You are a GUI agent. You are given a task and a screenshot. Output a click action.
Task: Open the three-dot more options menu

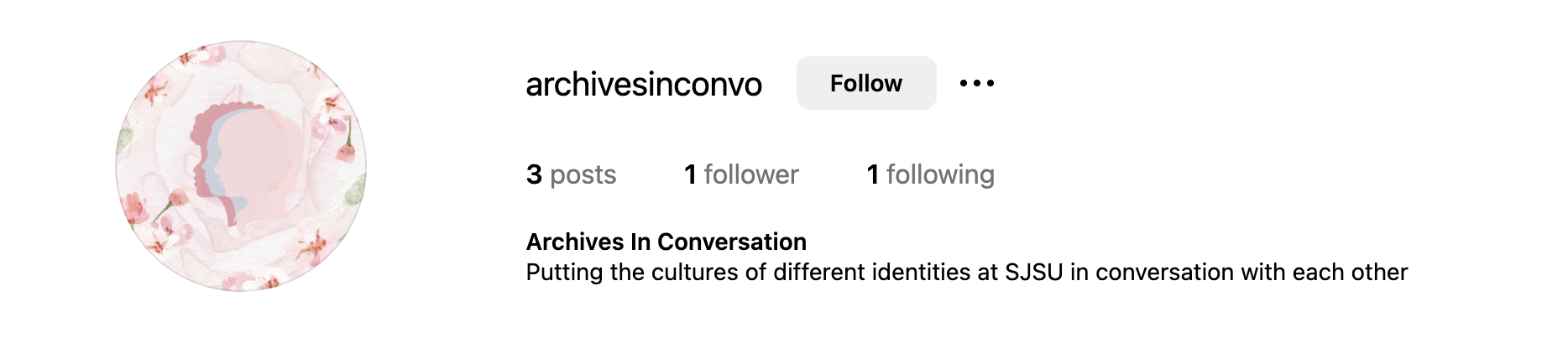(x=977, y=83)
